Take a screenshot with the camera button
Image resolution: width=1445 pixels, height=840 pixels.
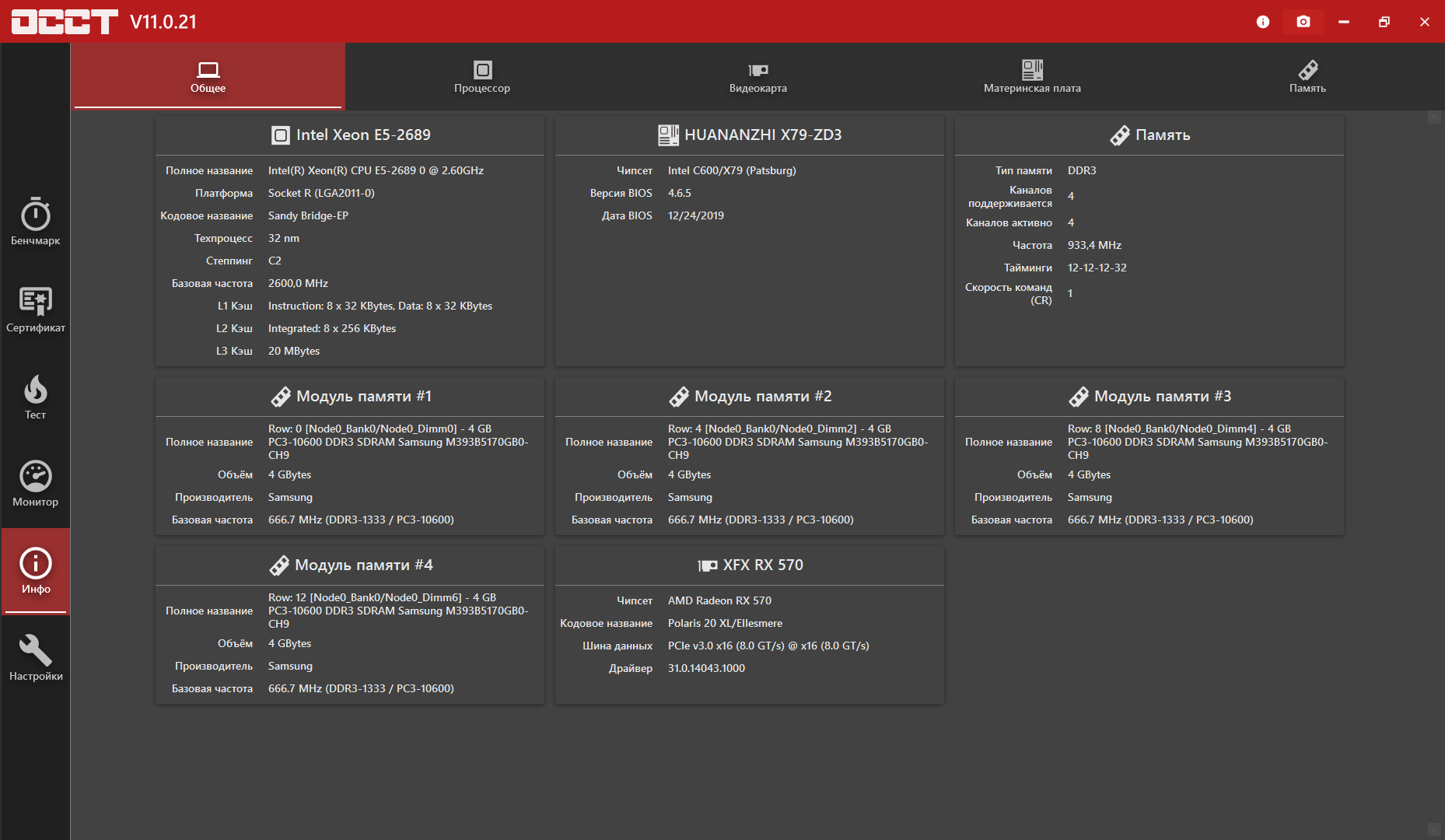[1303, 22]
